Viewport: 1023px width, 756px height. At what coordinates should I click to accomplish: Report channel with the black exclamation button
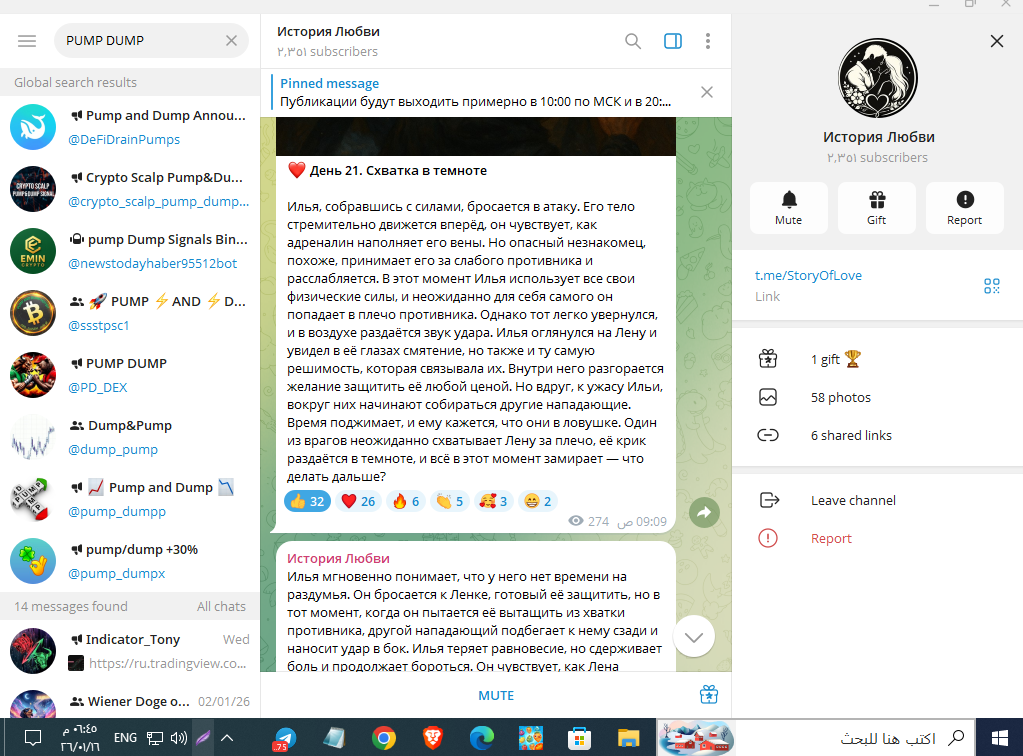point(964,208)
